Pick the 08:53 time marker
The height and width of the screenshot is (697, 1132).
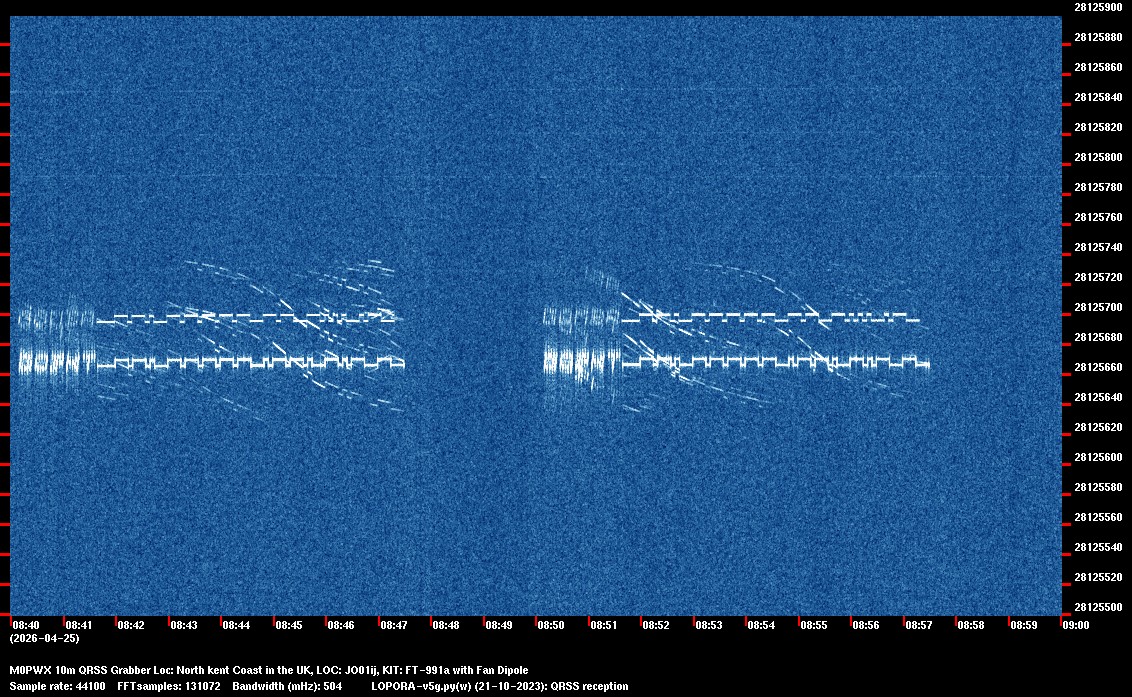708,625
